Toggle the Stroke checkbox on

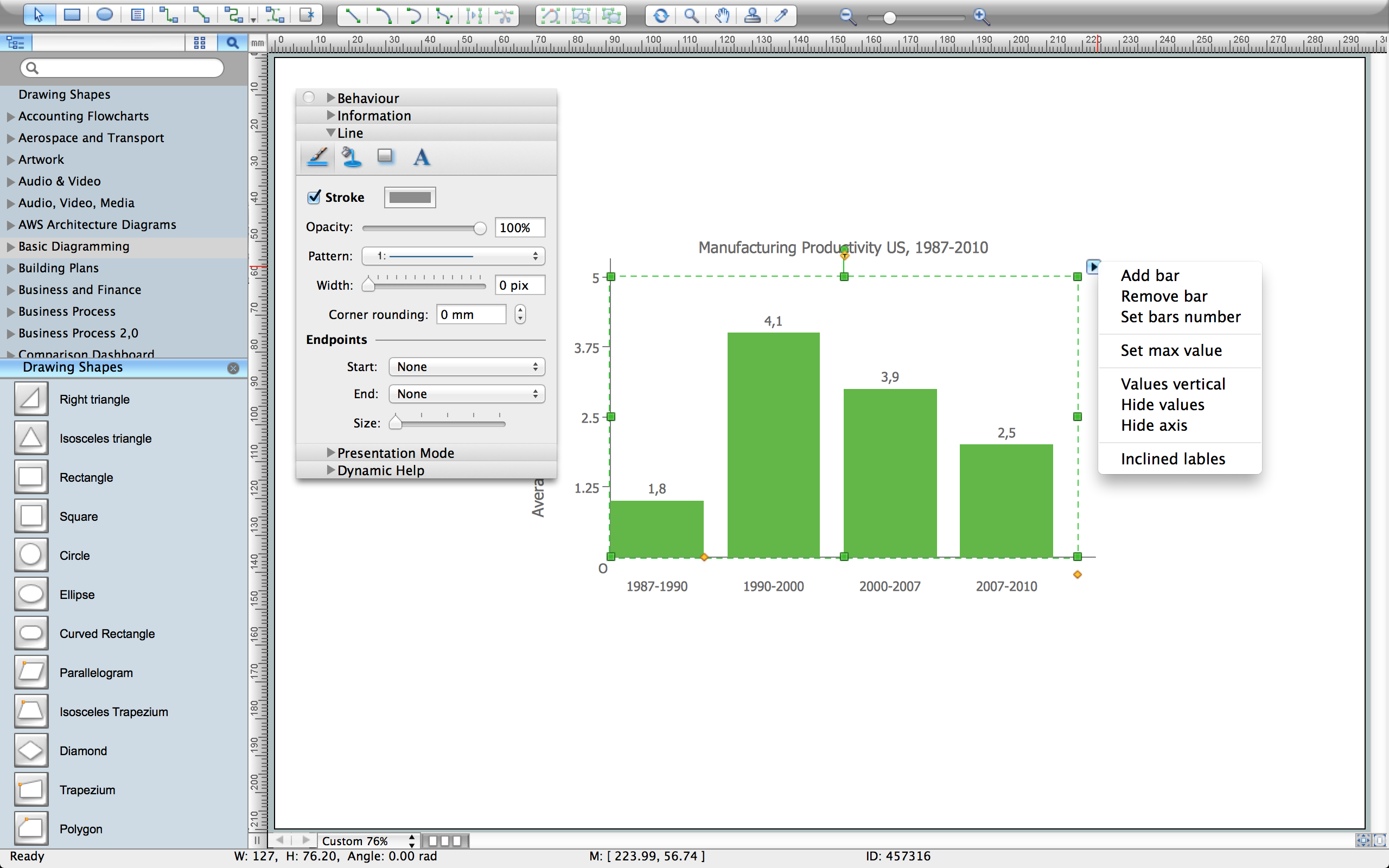(314, 197)
